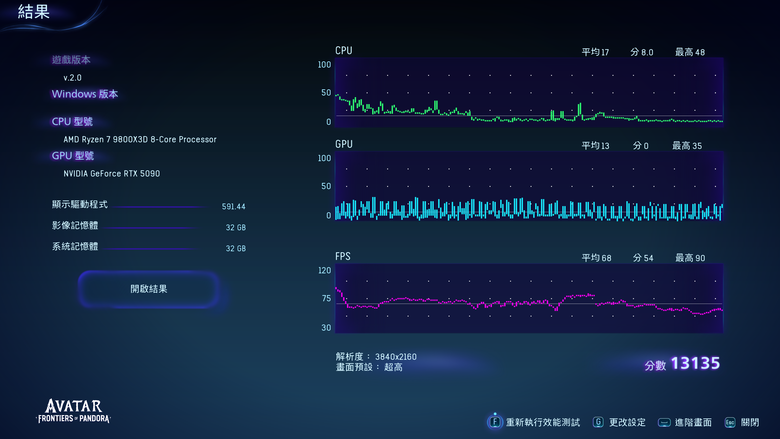Click the GPU 最高 35 value
This screenshot has width=780, height=439.
click(687, 146)
